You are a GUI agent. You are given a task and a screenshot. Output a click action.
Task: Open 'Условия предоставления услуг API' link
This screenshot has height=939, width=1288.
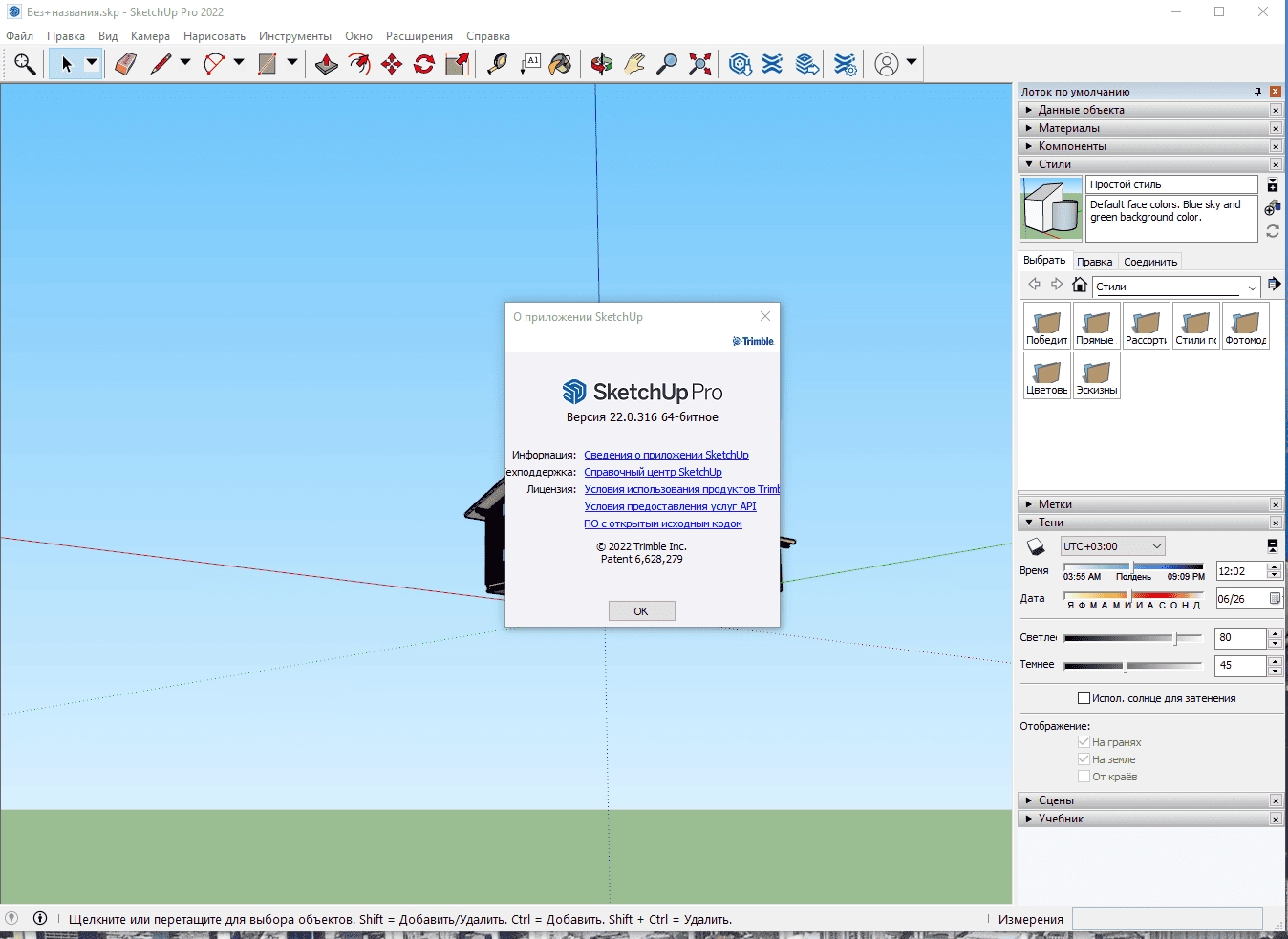670,506
